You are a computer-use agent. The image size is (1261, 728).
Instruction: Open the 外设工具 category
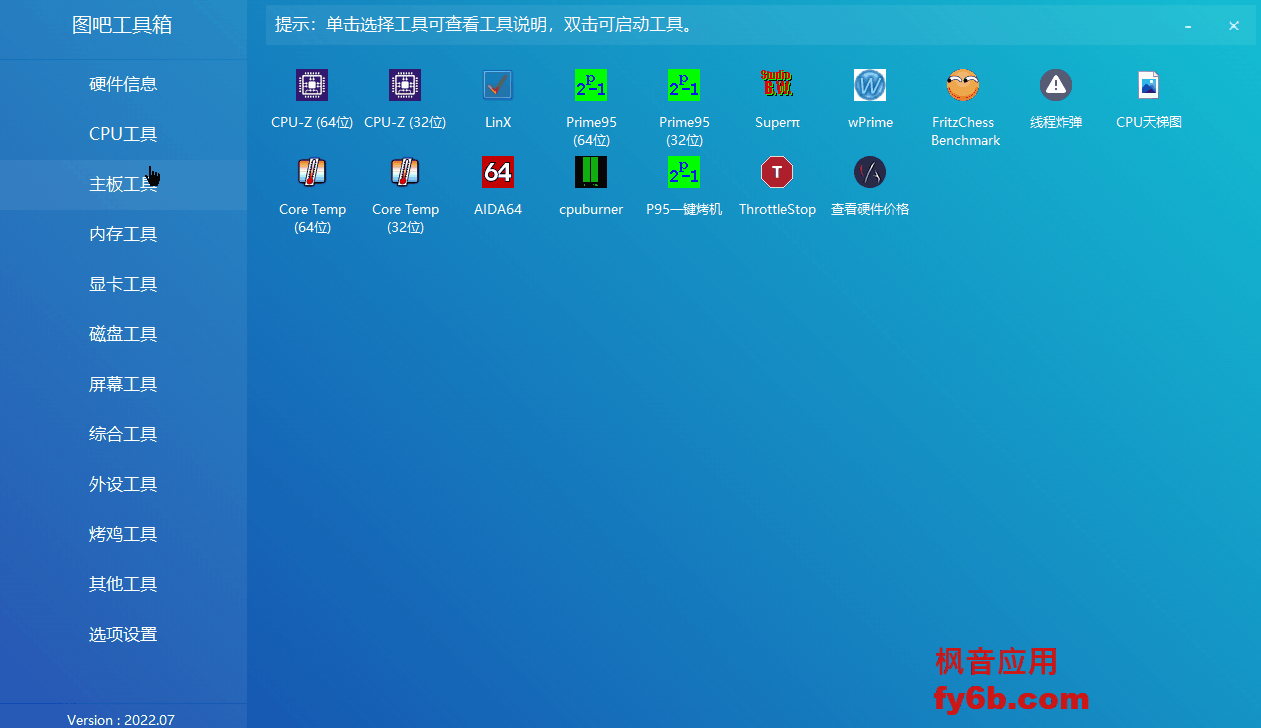tap(123, 484)
